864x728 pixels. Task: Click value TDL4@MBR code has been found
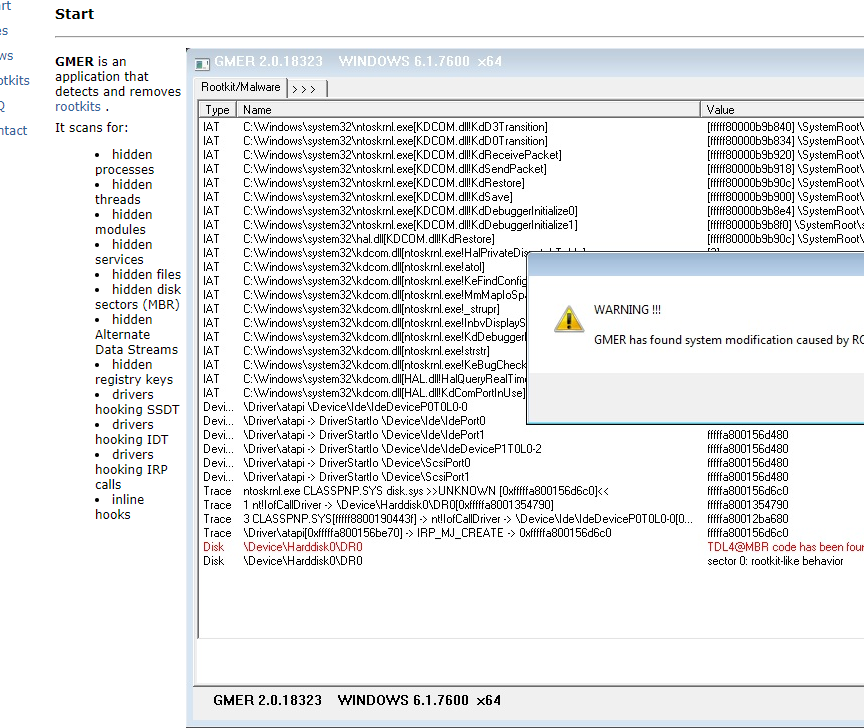point(785,547)
